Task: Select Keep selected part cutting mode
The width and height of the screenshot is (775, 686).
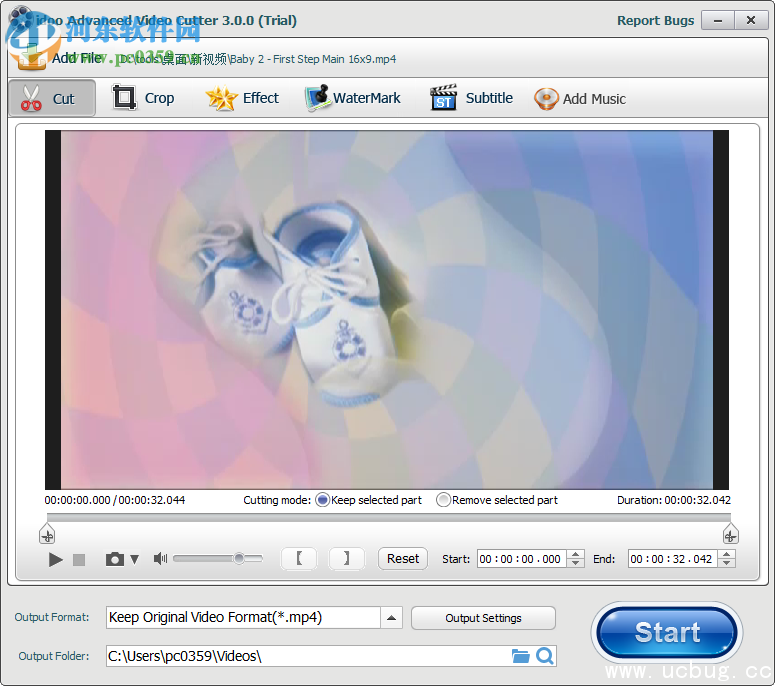Action: [x=323, y=500]
